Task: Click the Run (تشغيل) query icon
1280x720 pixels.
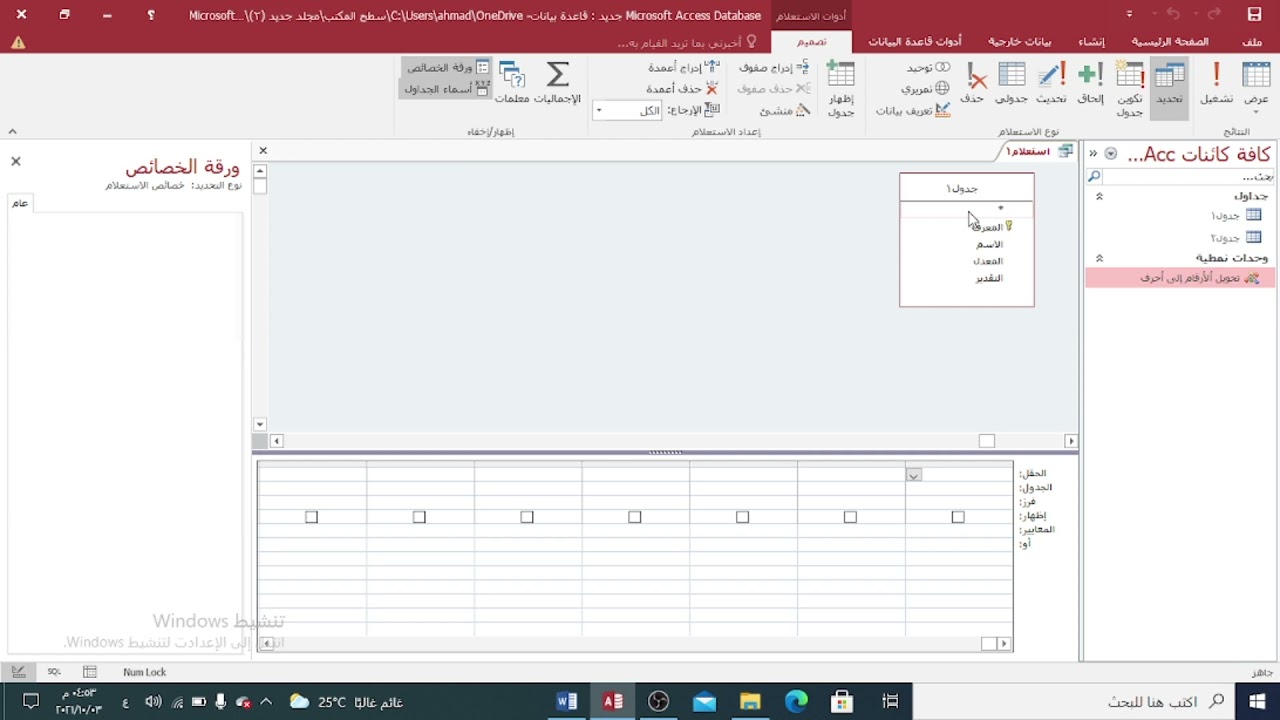Action: click(1216, 84)
